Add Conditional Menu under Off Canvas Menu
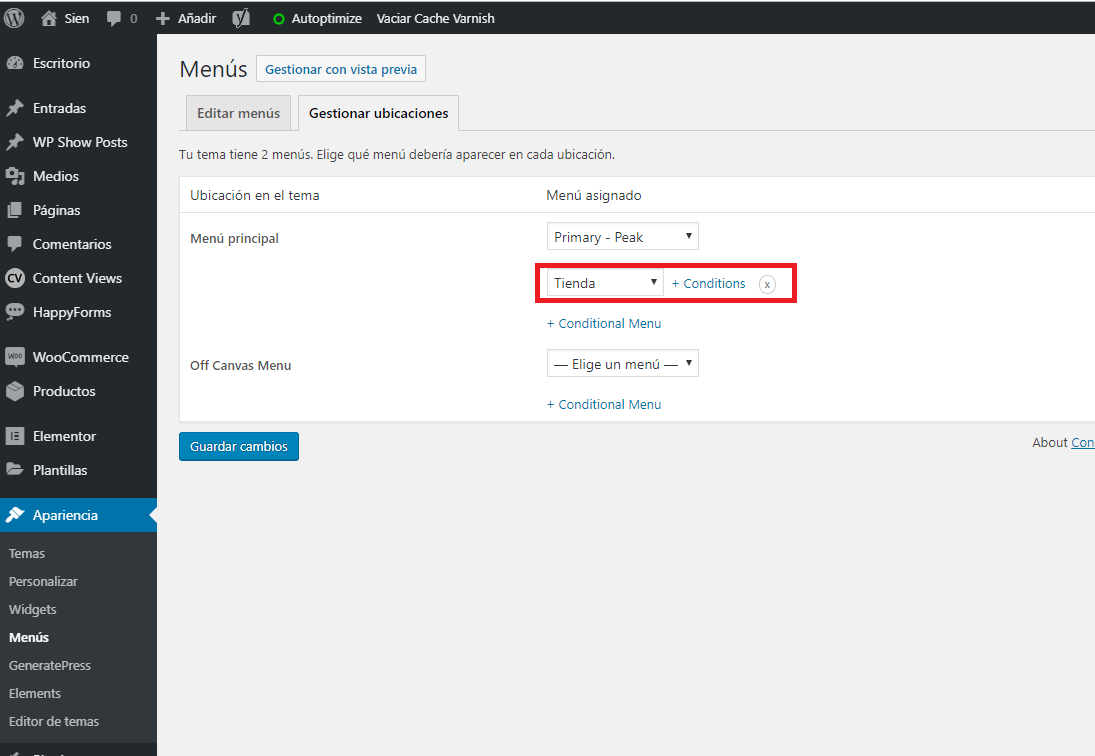This screenshot has height=756, width=1095. [x=603, y=404]
